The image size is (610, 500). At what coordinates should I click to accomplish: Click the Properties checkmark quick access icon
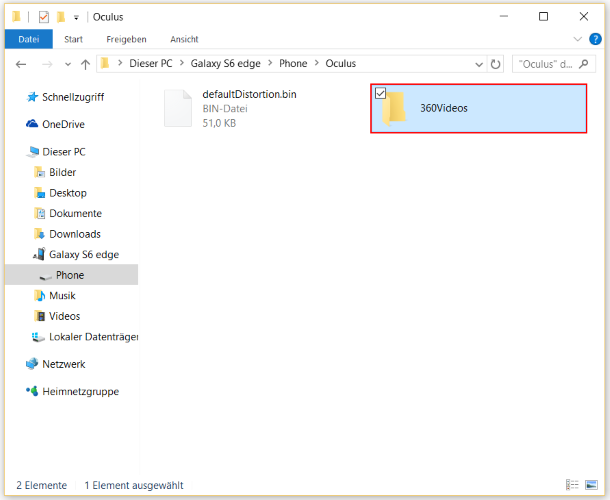(44, 17)
